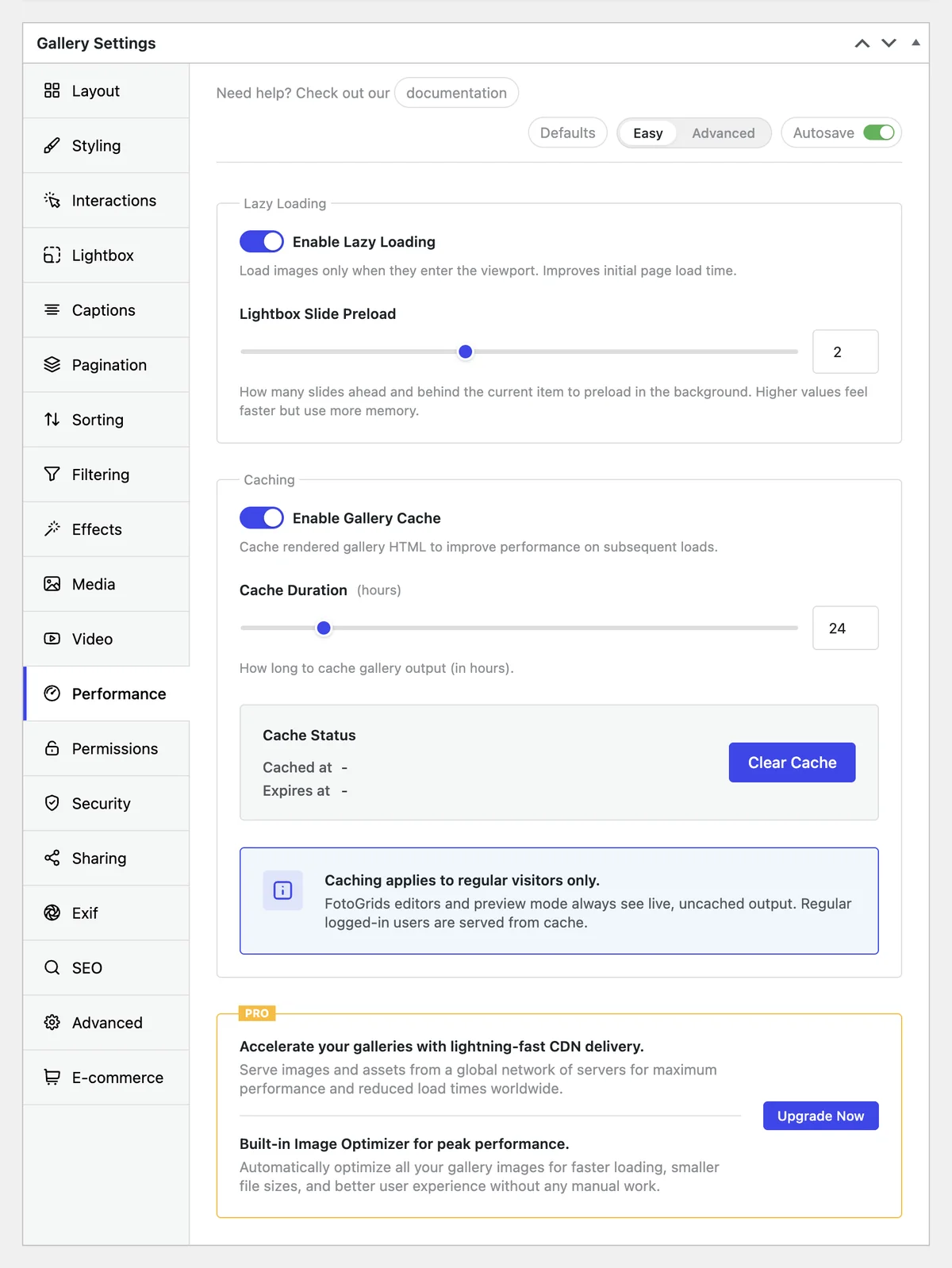Open the Lightbox section icon

[x=52, y=255]
